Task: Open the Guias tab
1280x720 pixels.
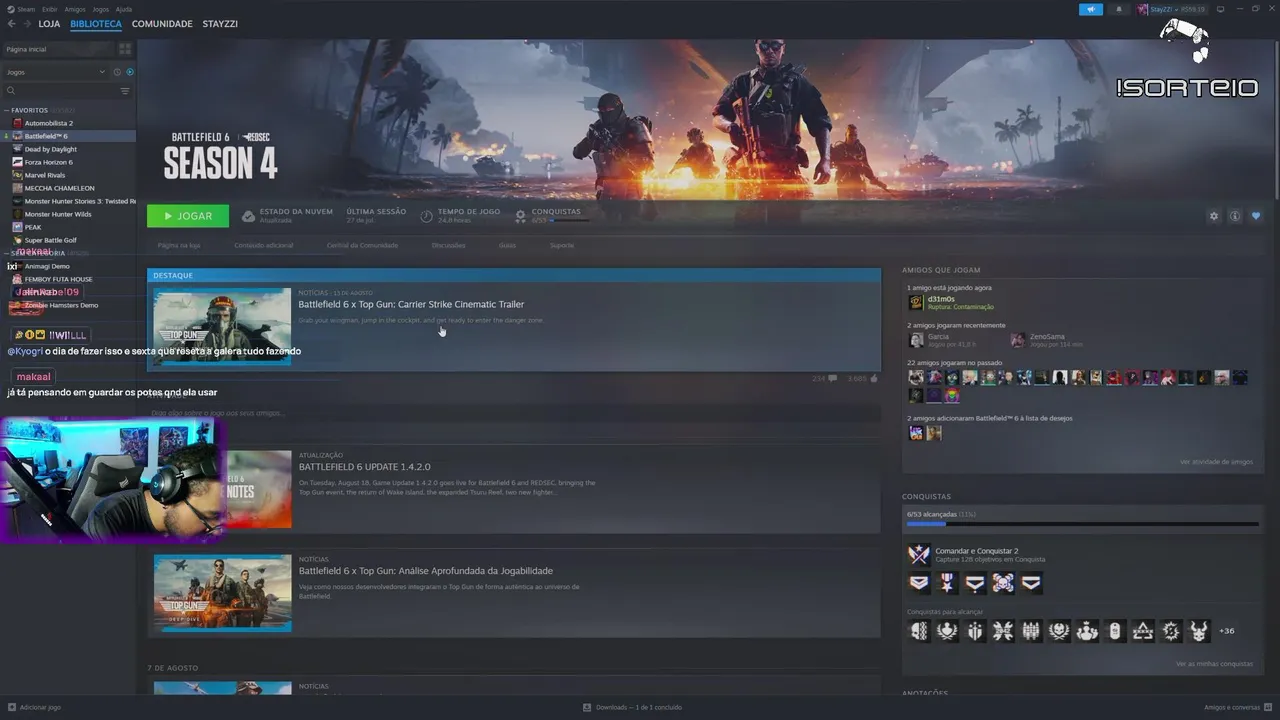Action: [508, 245]
